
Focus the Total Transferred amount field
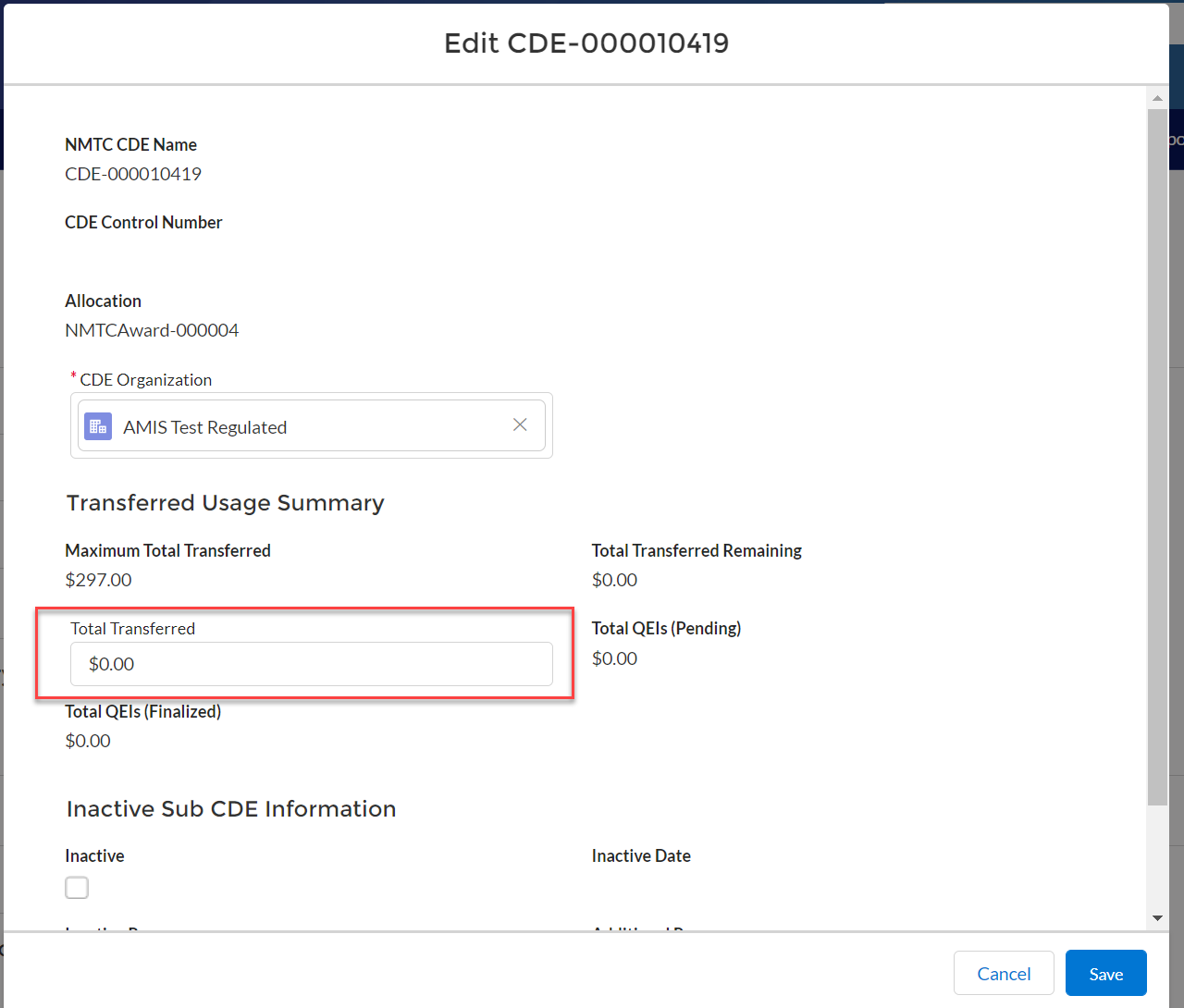click(x=311, y=664)
